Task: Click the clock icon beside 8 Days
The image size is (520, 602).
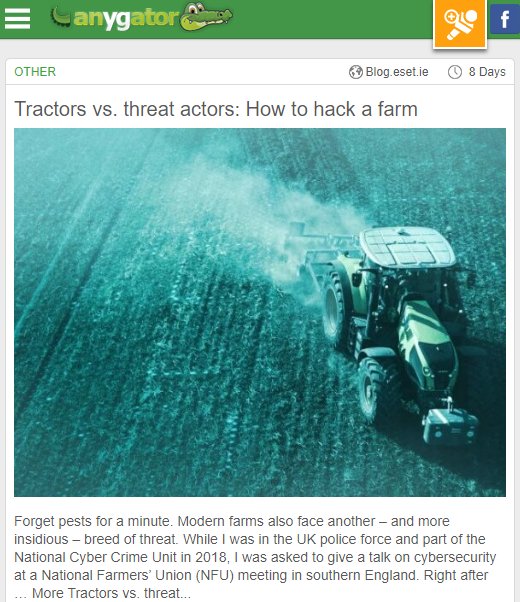Action: tap(455, 72)
